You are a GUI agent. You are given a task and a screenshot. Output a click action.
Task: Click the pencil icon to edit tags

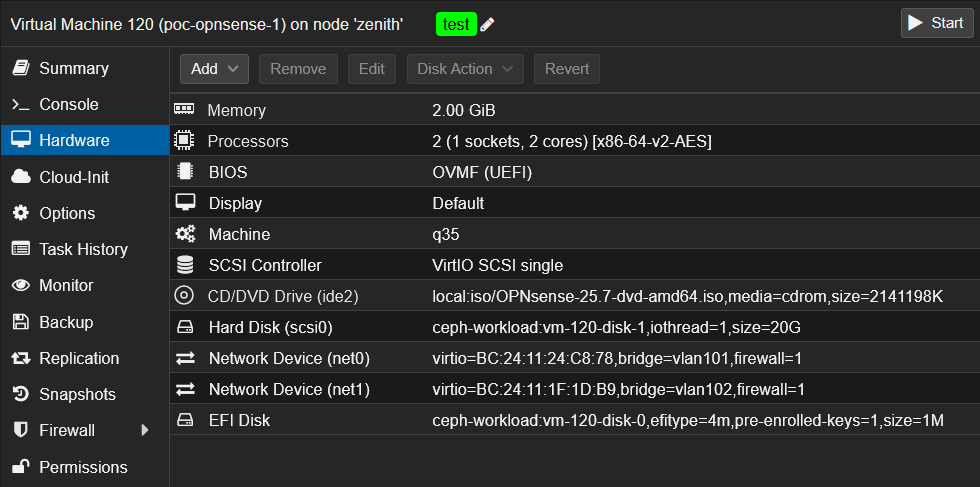[x=488, y=24]
